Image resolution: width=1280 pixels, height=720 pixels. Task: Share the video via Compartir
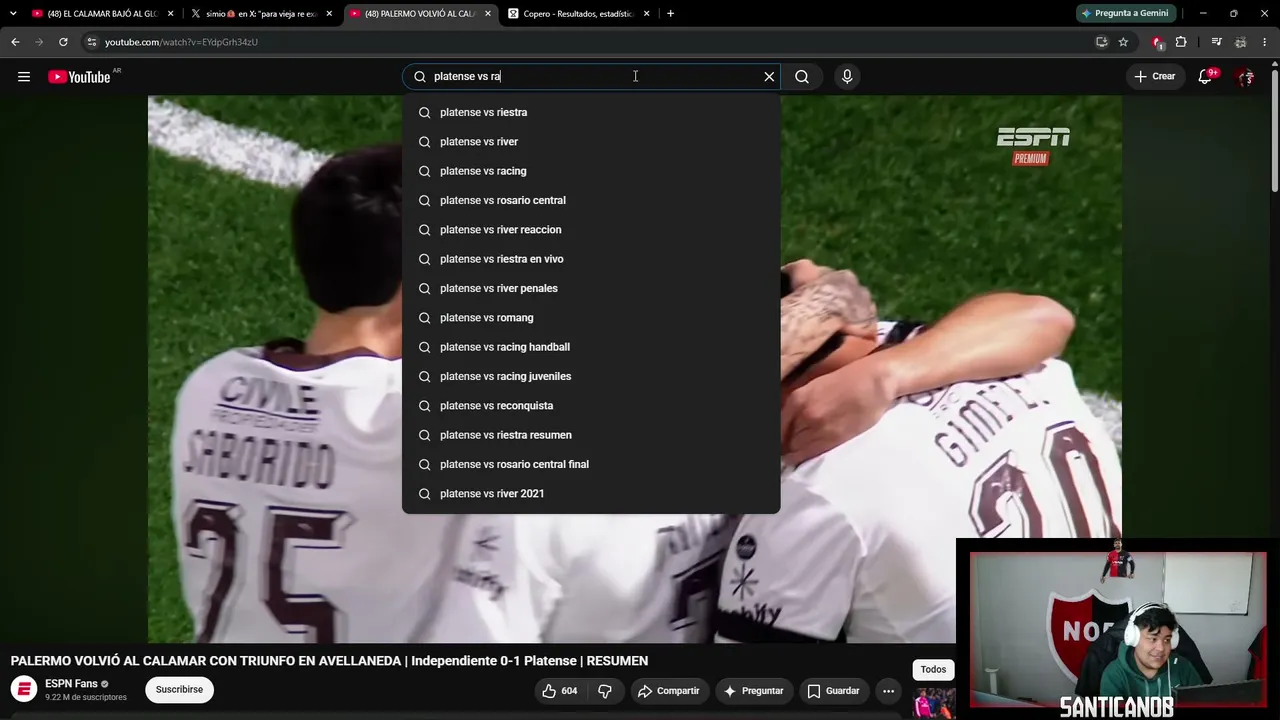click(x=668, y=690)
